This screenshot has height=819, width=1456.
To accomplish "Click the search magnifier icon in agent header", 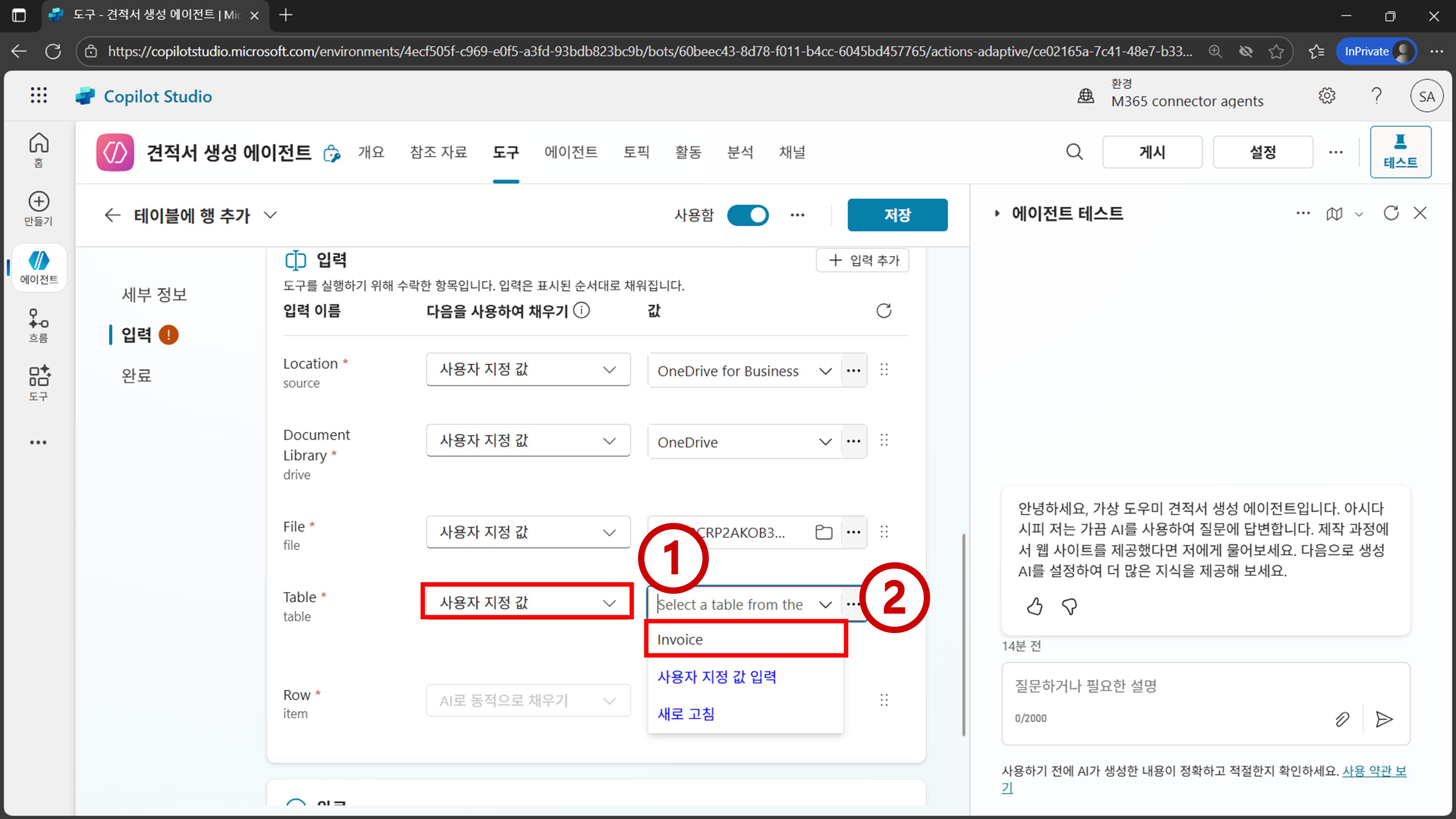I will [1074, 152].
